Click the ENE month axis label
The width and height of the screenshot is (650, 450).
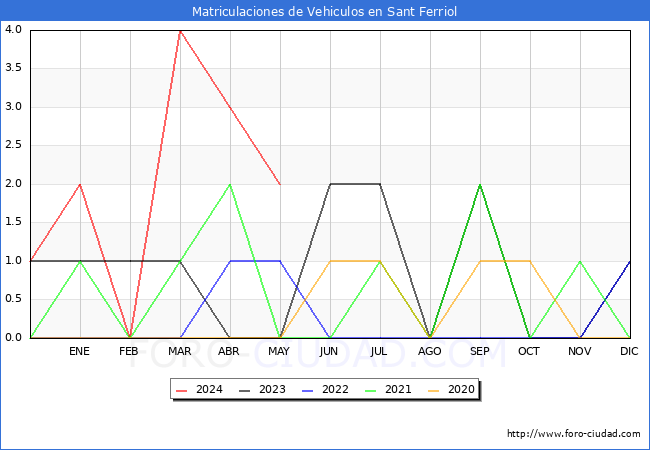click(x=79, y=351)
